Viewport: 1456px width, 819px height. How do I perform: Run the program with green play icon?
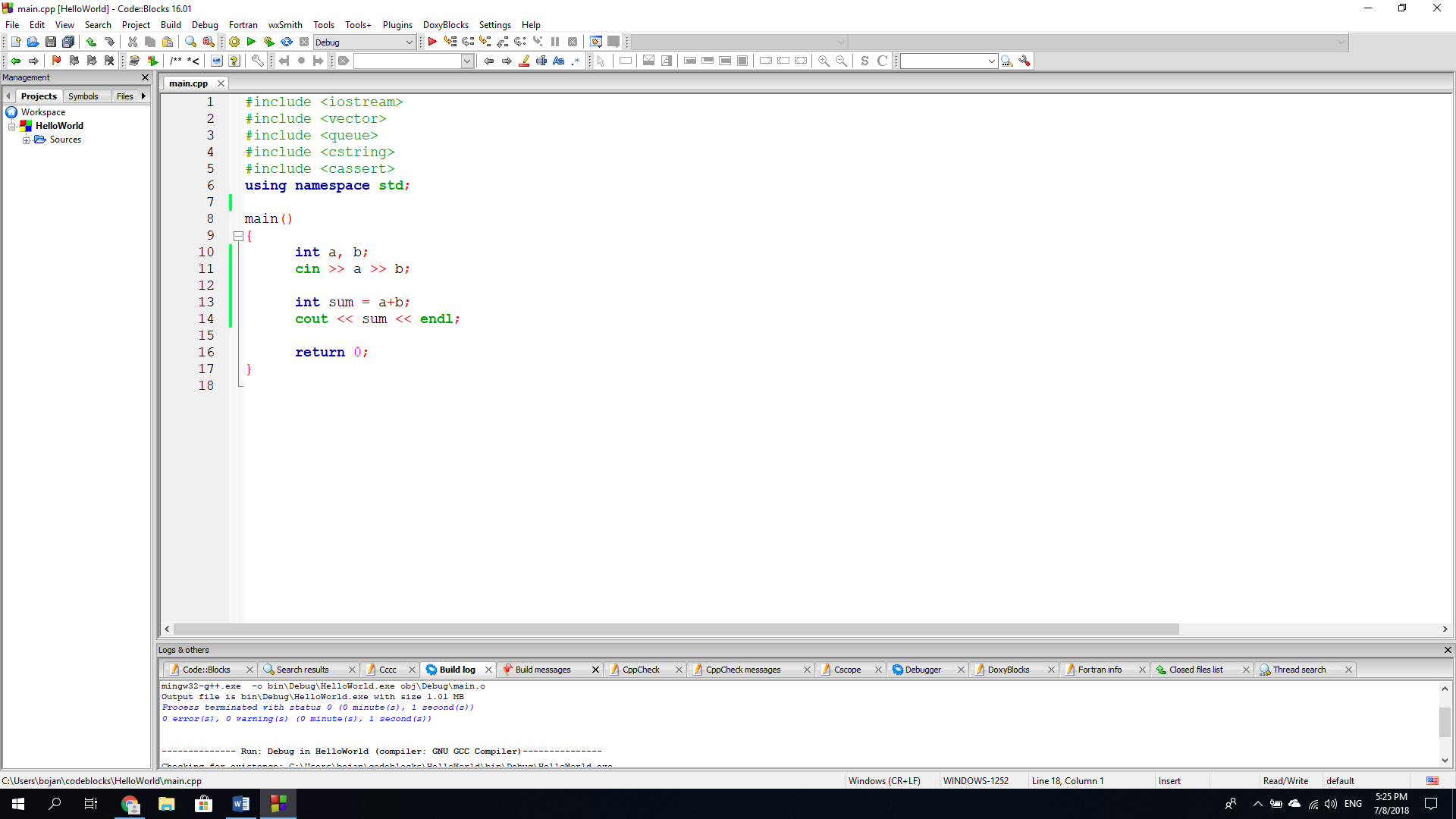click(x=251, y=42)
